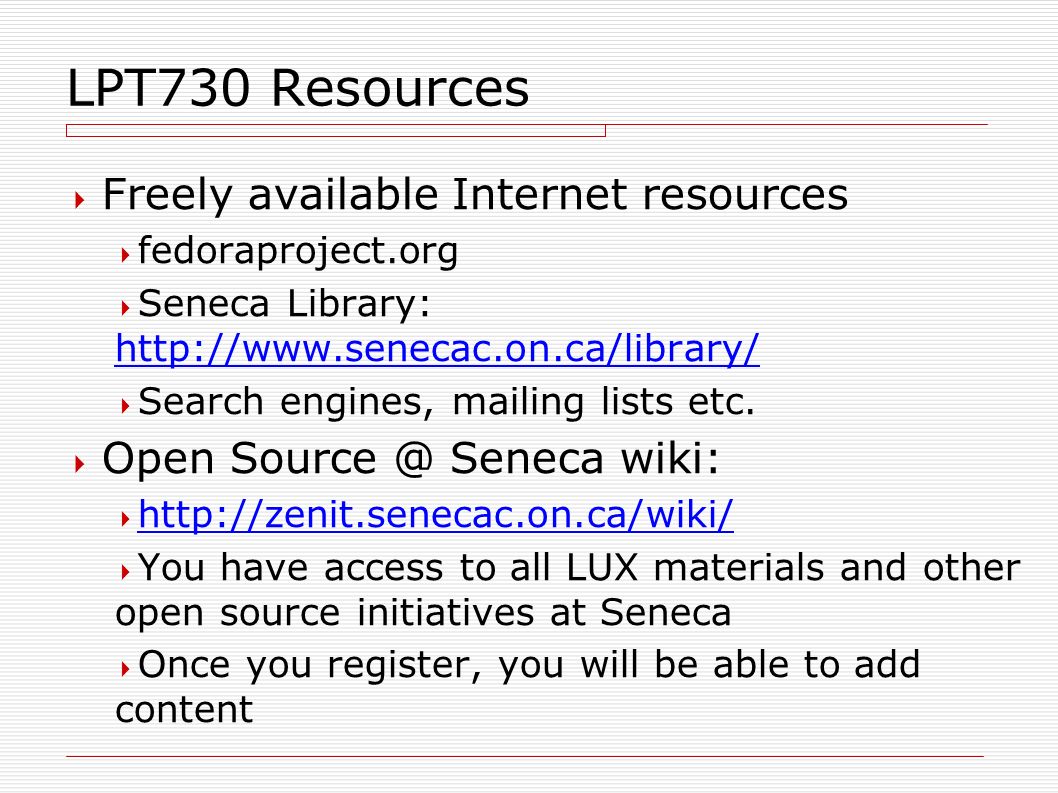The image size is (1058, 793).
Task: Click the LPT730 Resources slide title
Action: (298, 88)
